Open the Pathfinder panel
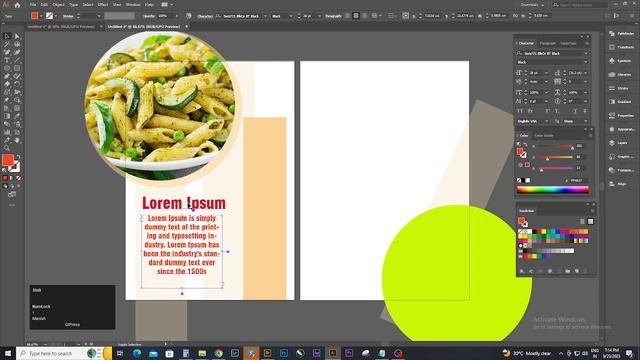The image size is (640, 360). click(x=622, y=33)
